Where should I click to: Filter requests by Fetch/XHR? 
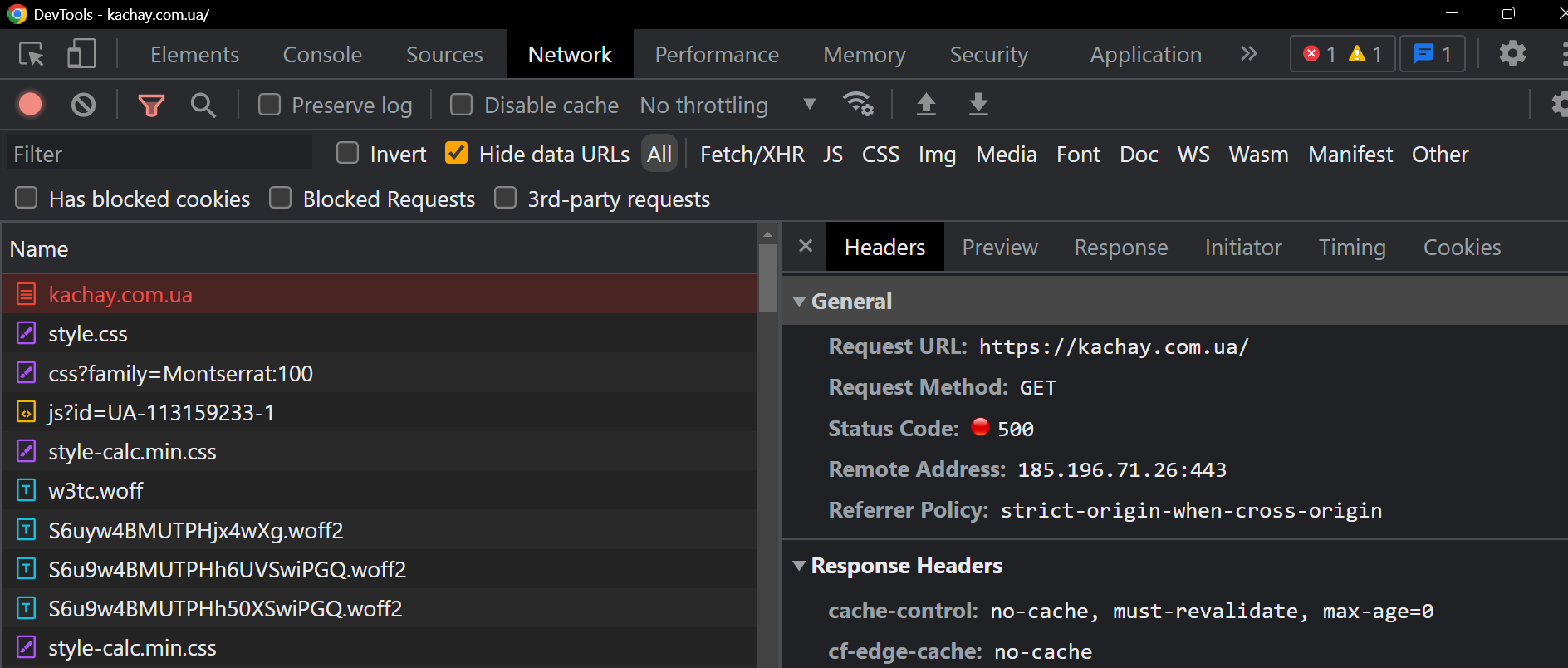tap(752, 155)
